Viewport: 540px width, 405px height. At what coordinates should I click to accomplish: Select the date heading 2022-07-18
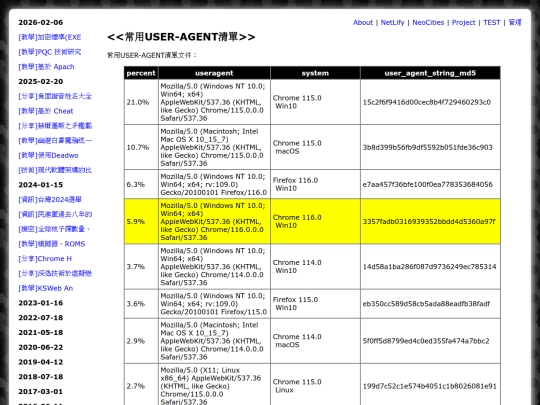coord(41,318)
